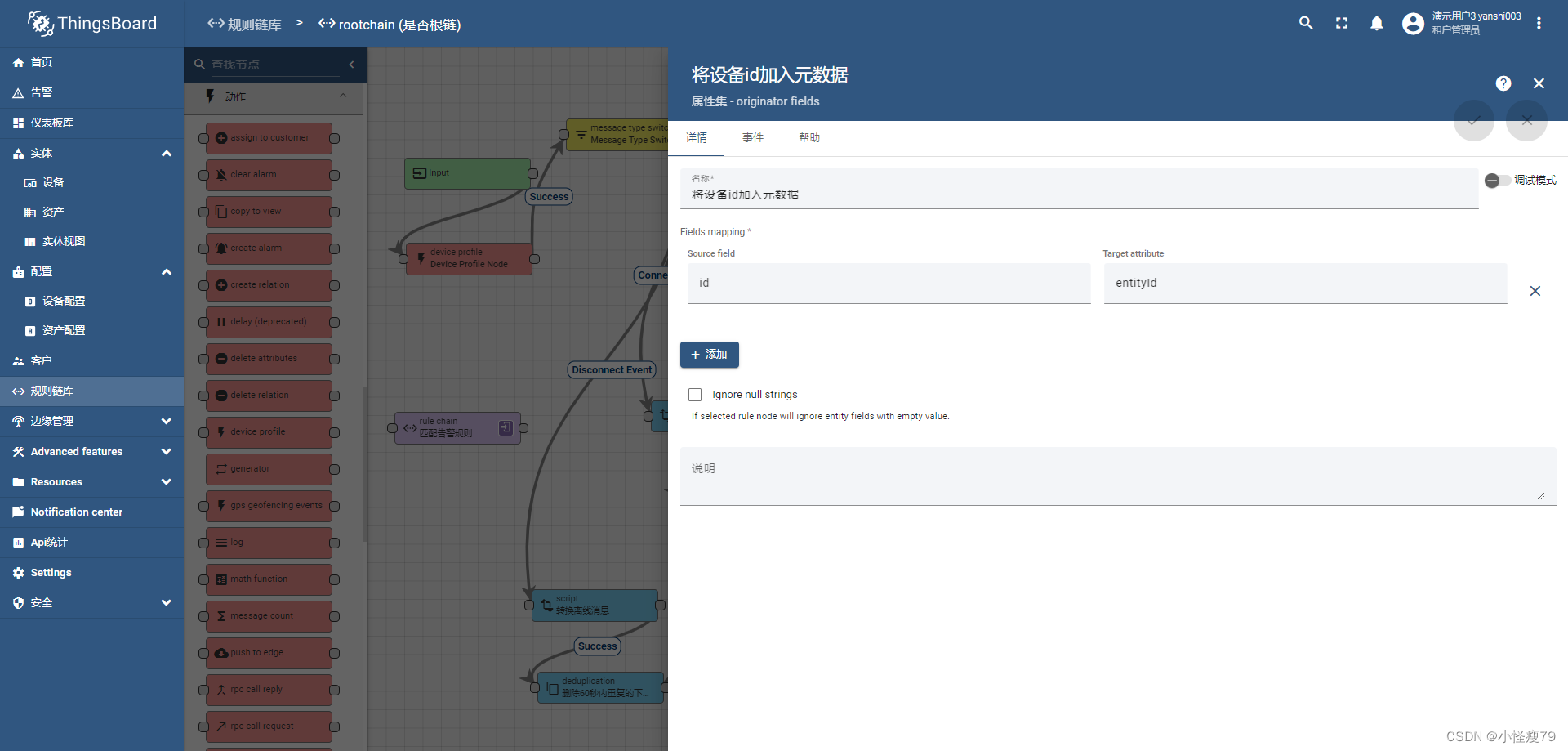Click the Source field input containing id

click(888, 283)
